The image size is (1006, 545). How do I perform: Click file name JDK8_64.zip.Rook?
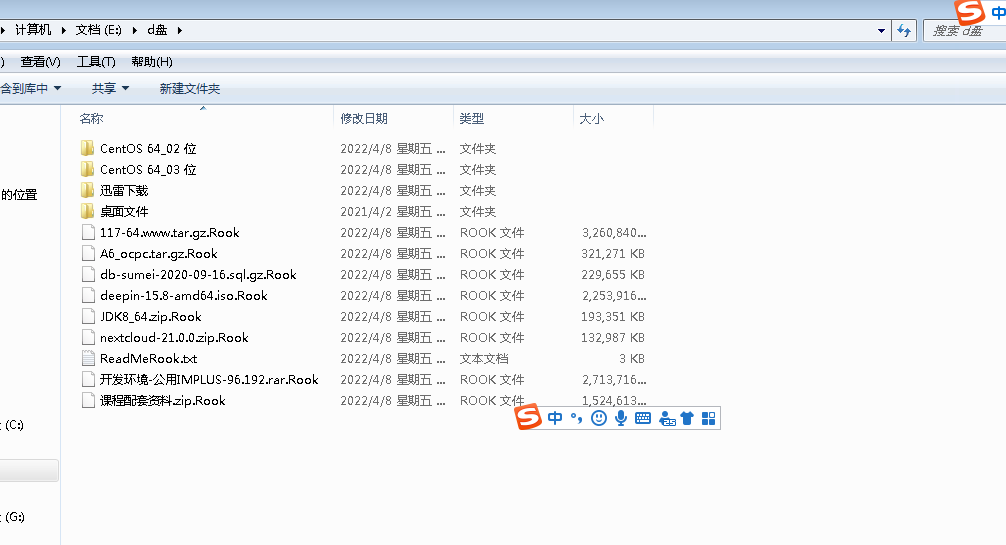click(x=151, y=316)
